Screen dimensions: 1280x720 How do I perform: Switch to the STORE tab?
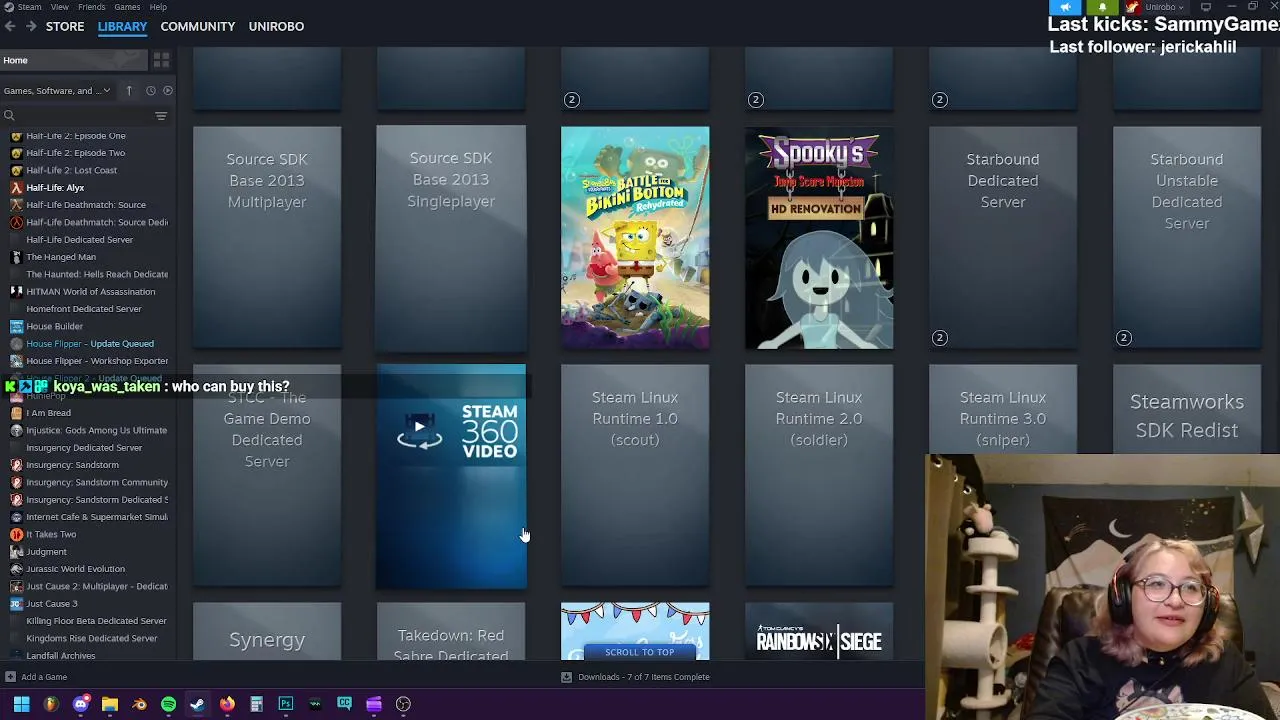click(x=65, y=26)
